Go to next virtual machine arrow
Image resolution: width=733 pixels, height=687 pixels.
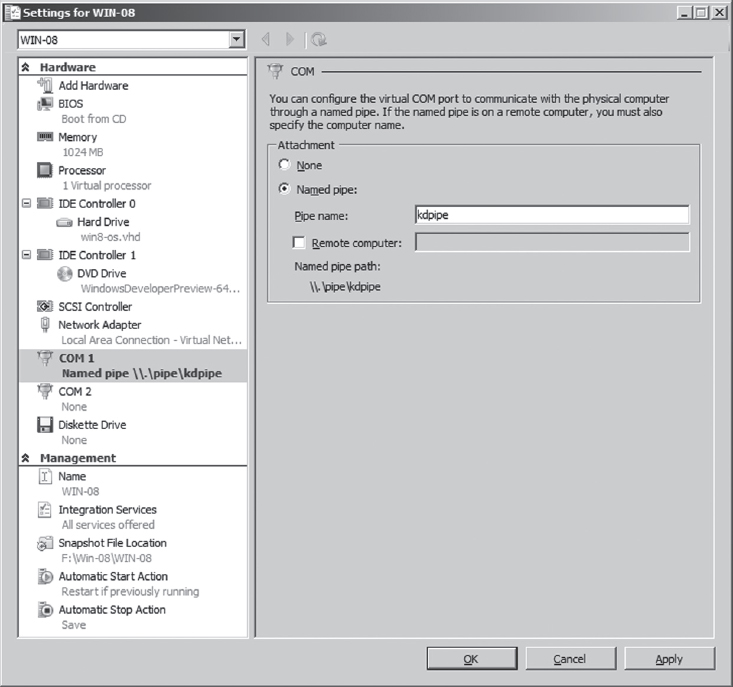coord(290,39)
